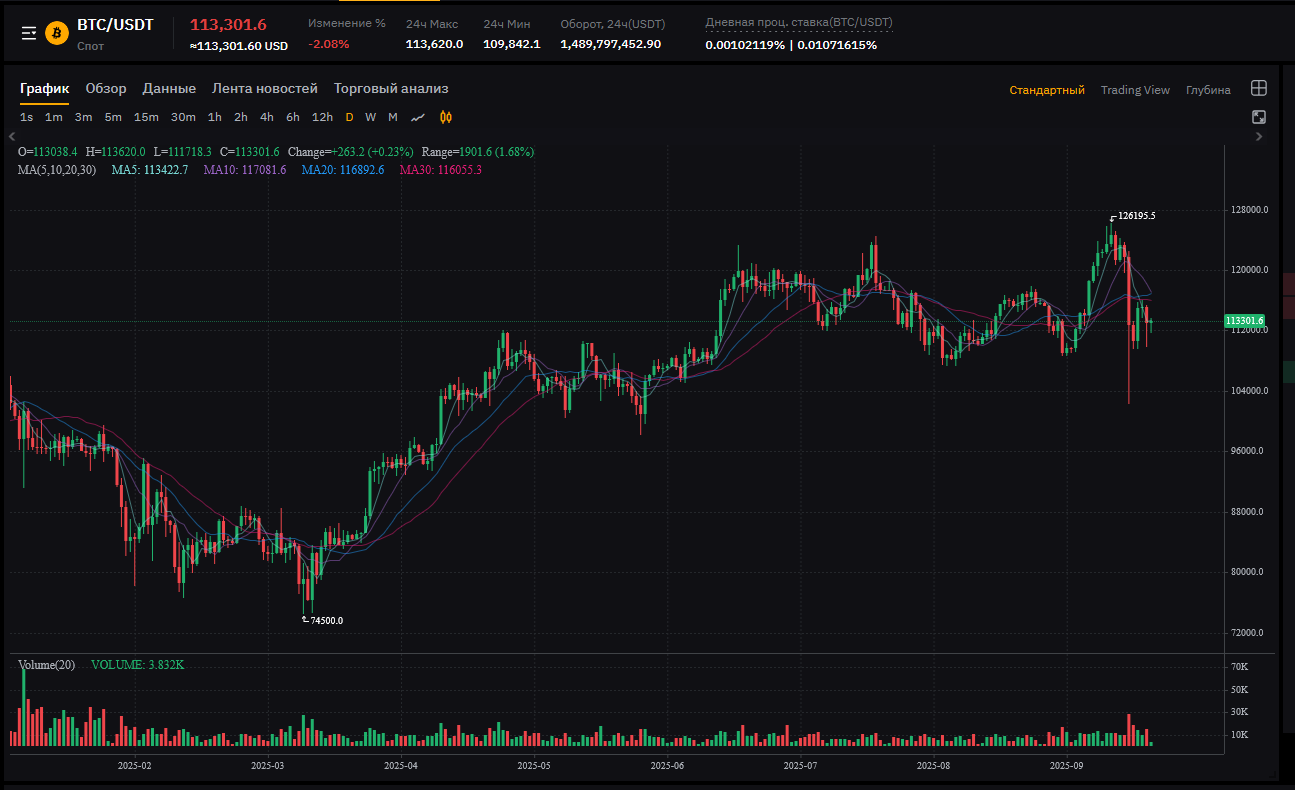
Task: Select the 15m timeframe
Action: pos(146,117)
